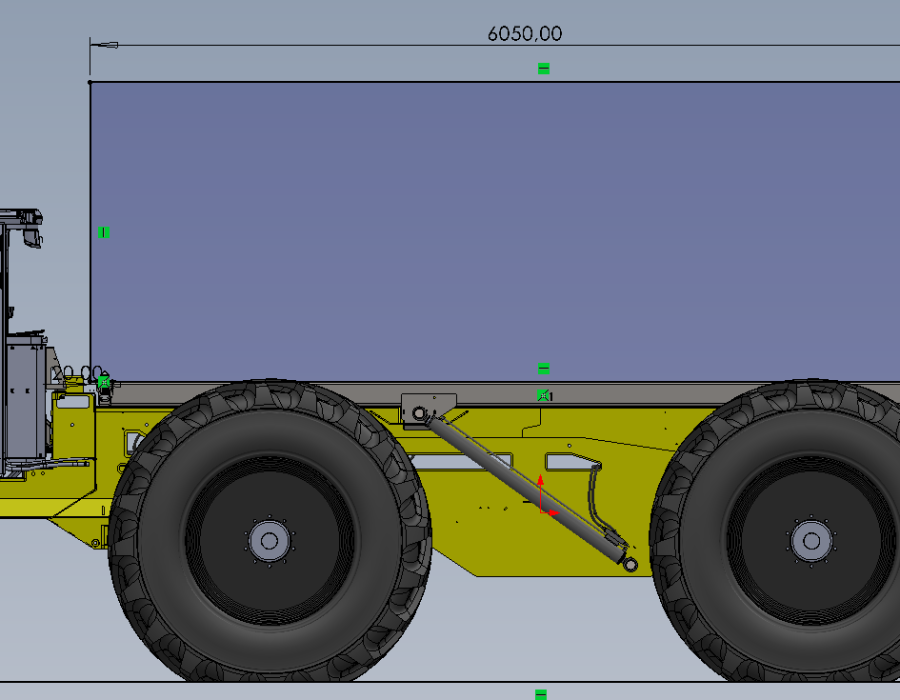Image resolution: width=900 pixels, height=700 pixels.
Task: Select the slot cutout in yellow frame
Action: pos(570,461)
